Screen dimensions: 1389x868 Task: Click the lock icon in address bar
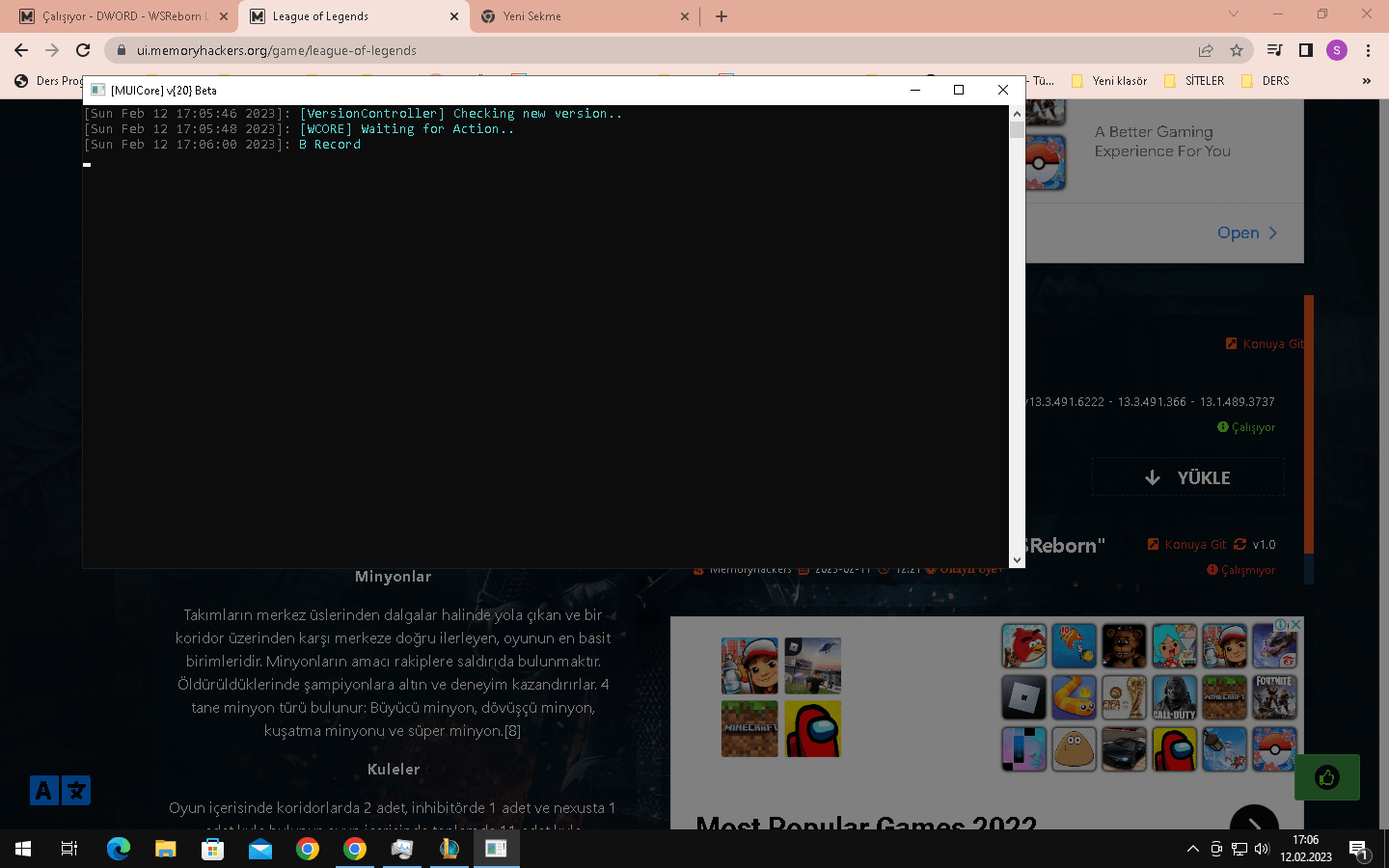tap(122, 50)
